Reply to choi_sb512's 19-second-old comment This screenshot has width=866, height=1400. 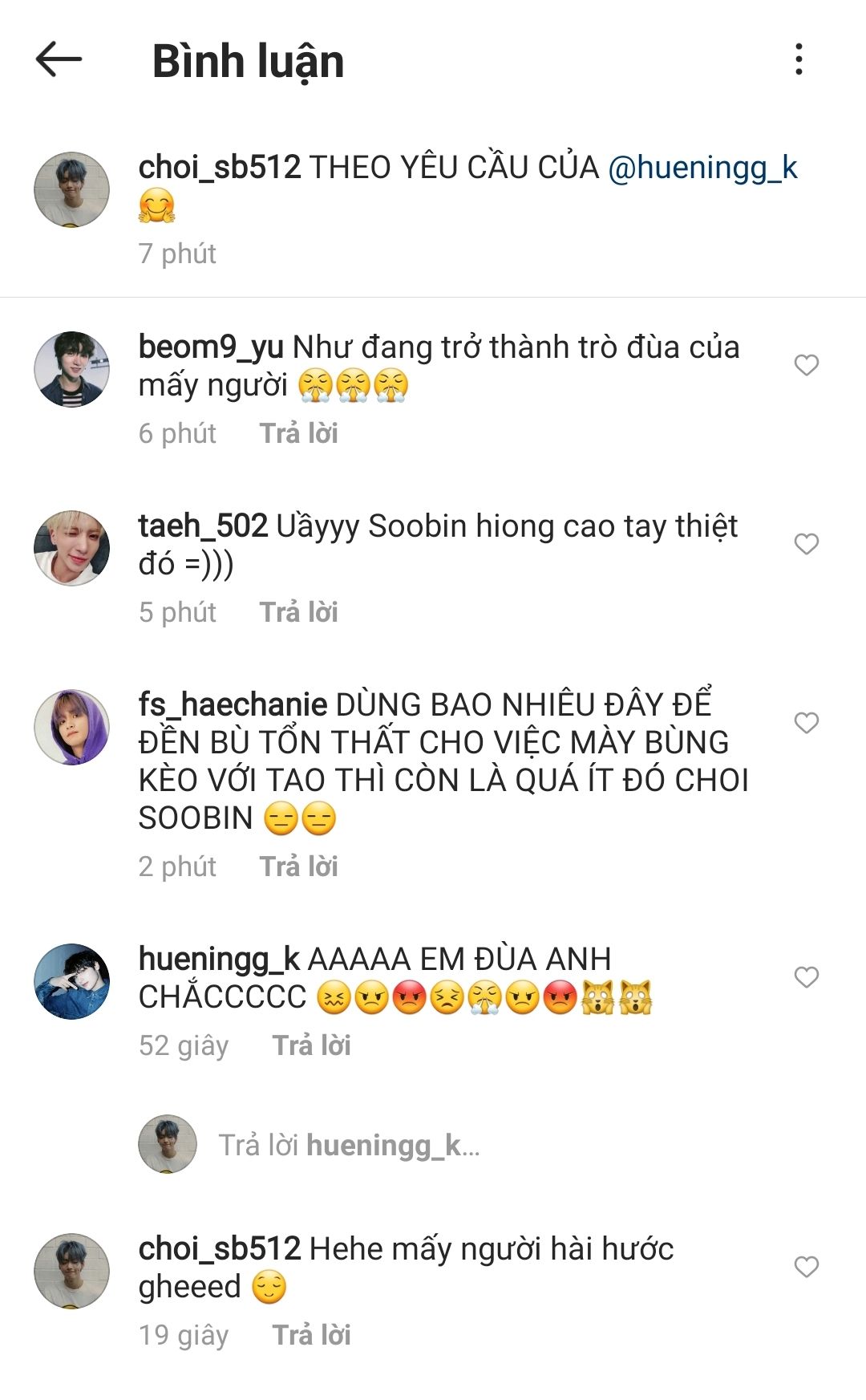coord(311,1335)
